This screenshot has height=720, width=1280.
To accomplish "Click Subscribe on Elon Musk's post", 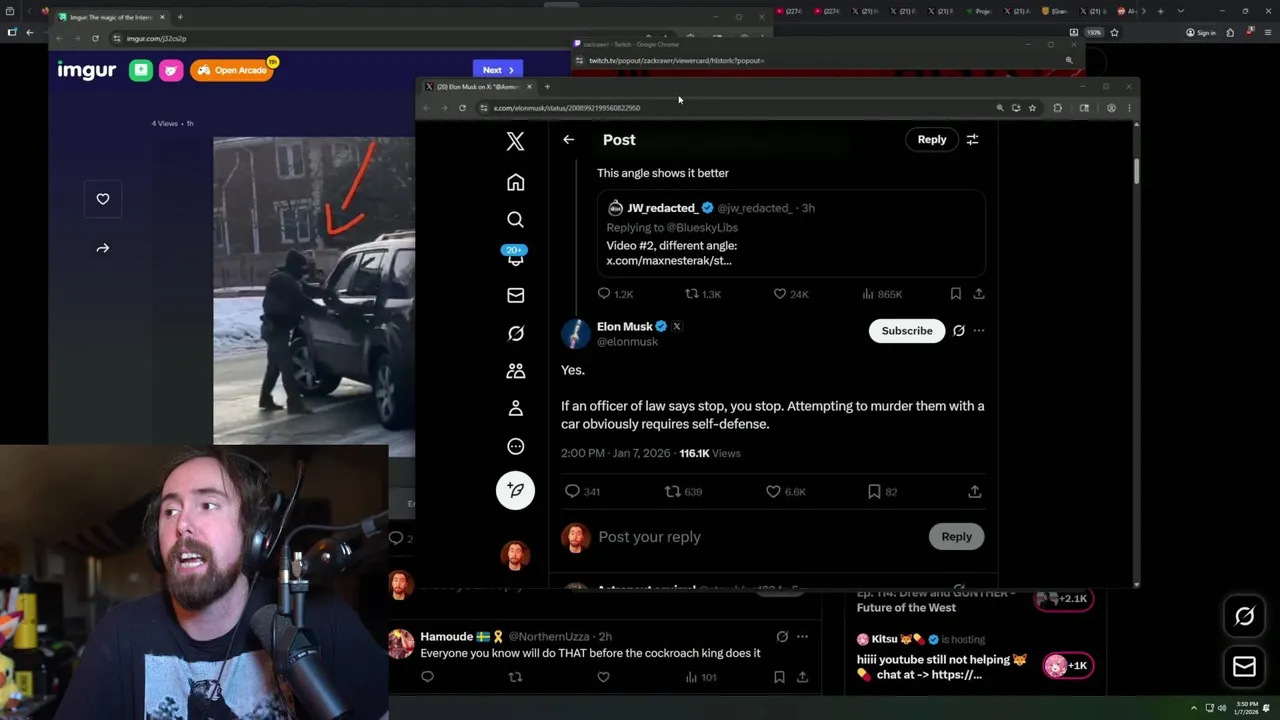I will pos(906,331).
